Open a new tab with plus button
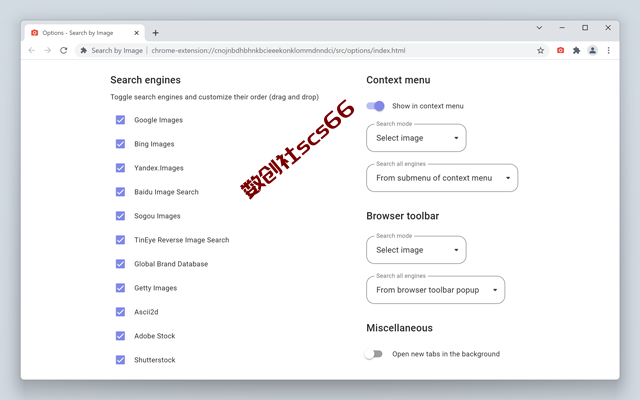640x400 pixels. (156, 33)
